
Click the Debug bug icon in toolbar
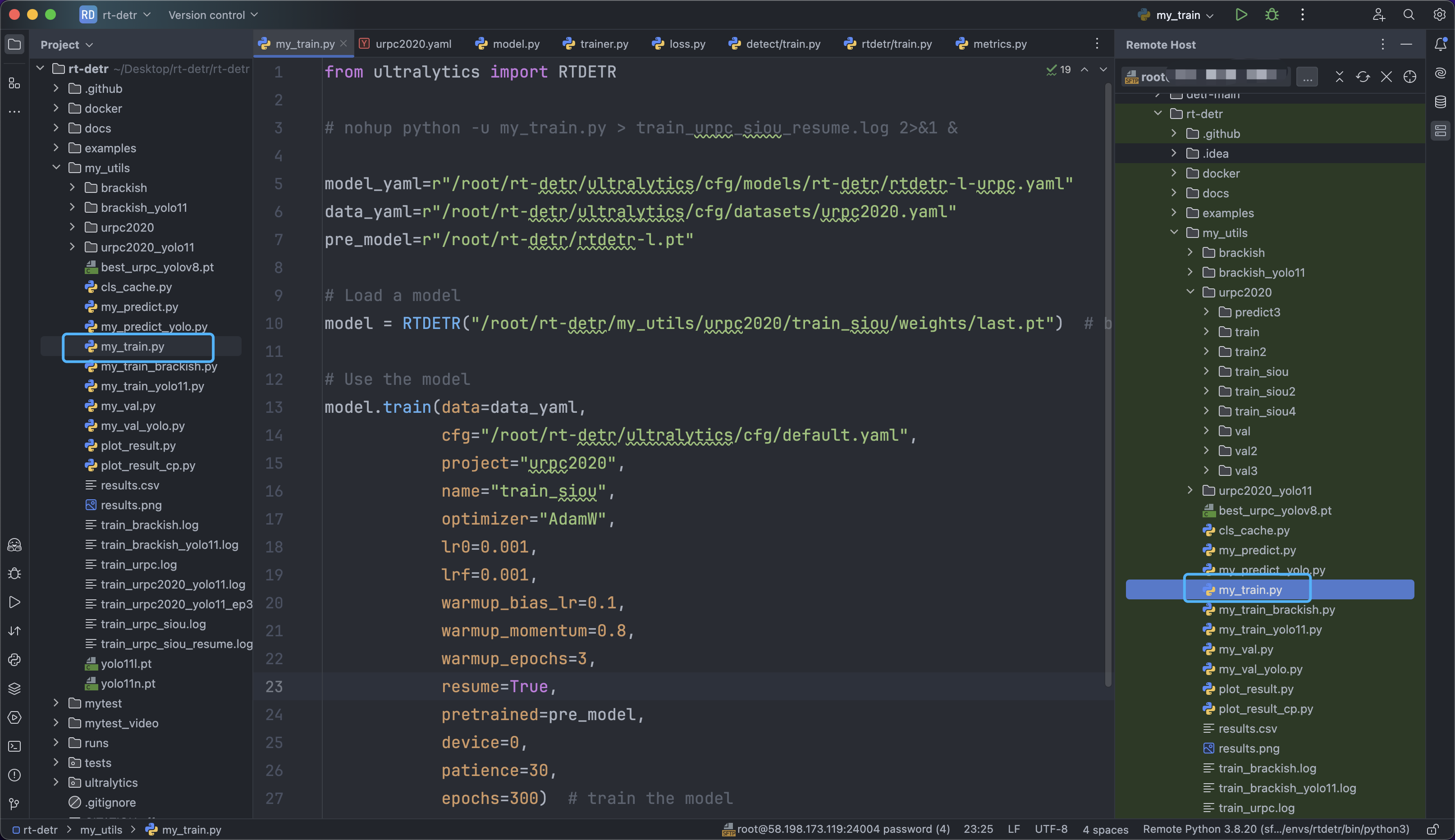pyautogui.click(x=1272, y=15)
